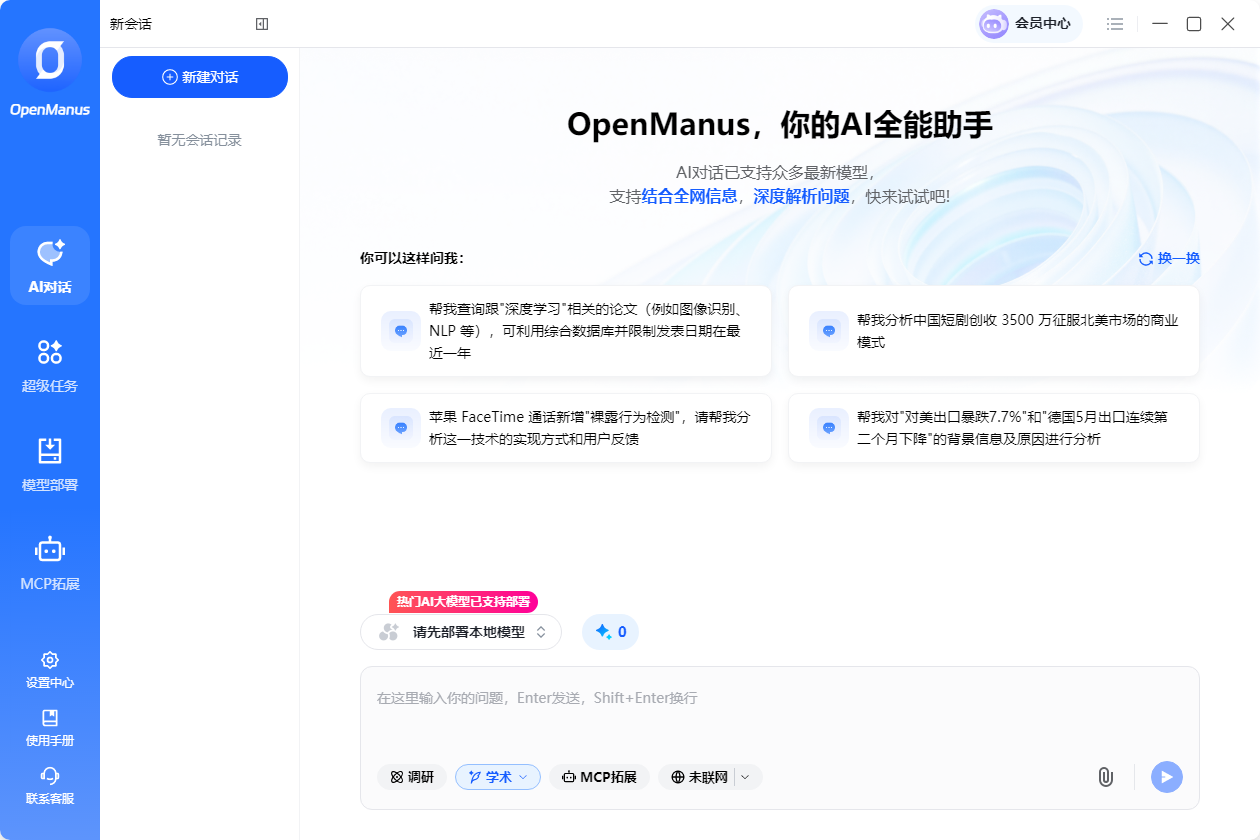This screenshot has height=840, width=1260.
Task: Open the AI对话 panel in the sidebar
Action: pyautogui.click(x=49, y=265)
